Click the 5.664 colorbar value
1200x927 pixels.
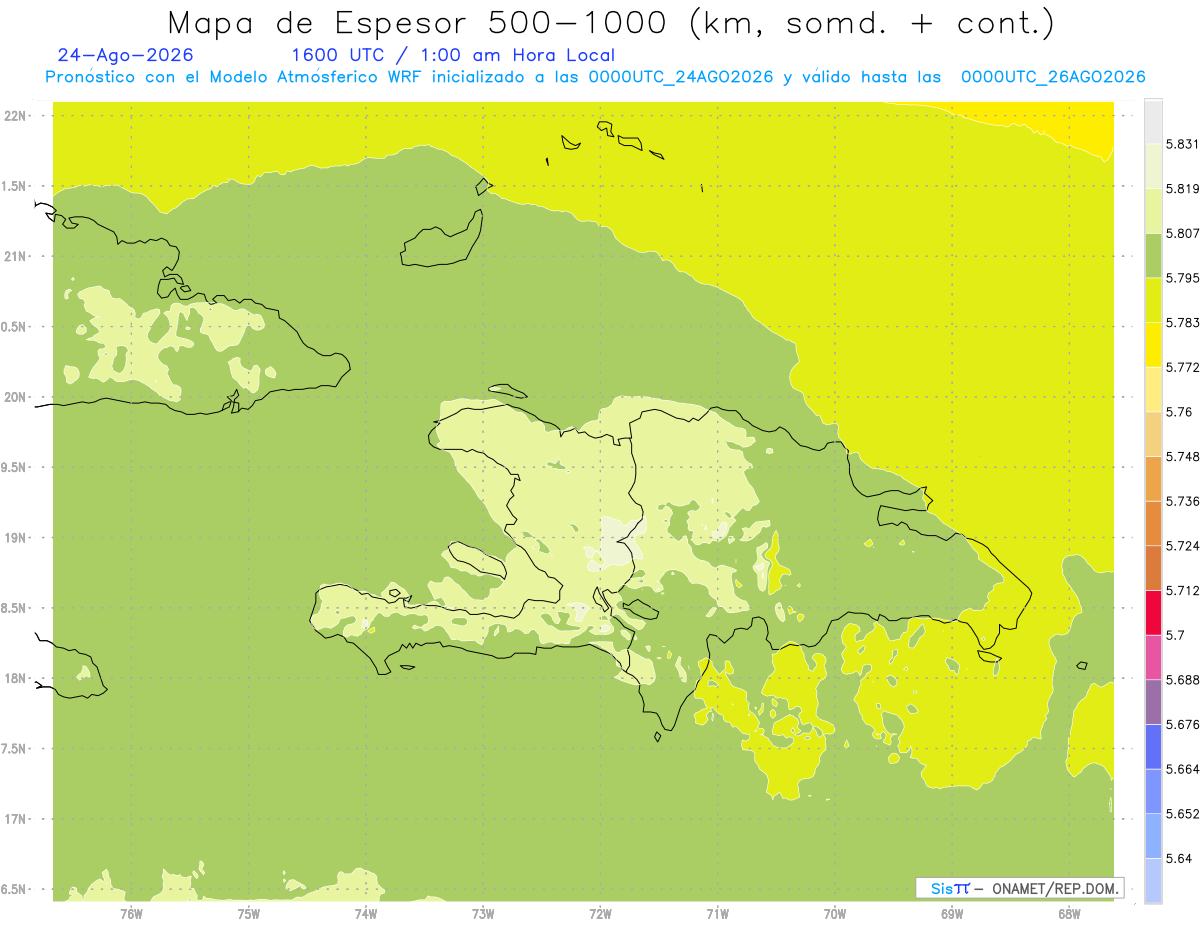coord(1182,769)
